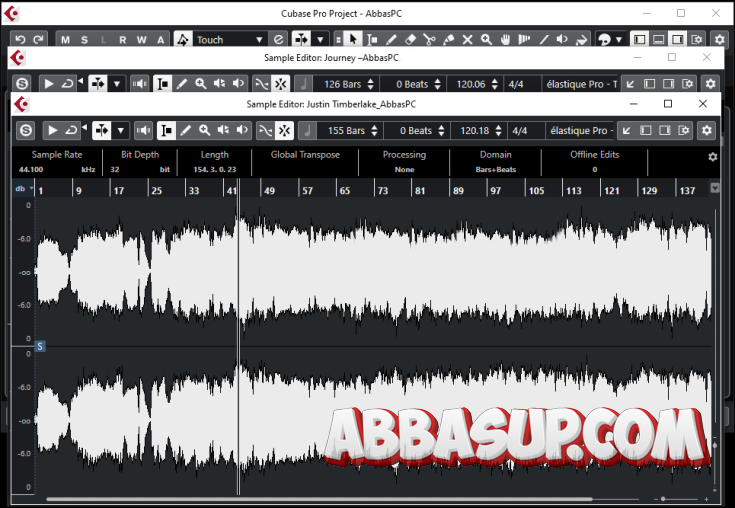The height and width of the screenshot is (508, 735).
Task: Select the Object Selection arrow tool
Action: pos(353,40)
